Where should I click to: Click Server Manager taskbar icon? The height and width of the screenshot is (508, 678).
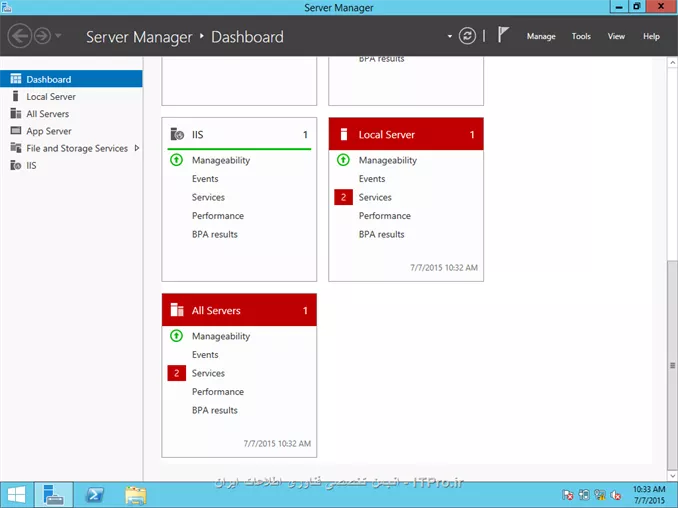click(54, 495)
